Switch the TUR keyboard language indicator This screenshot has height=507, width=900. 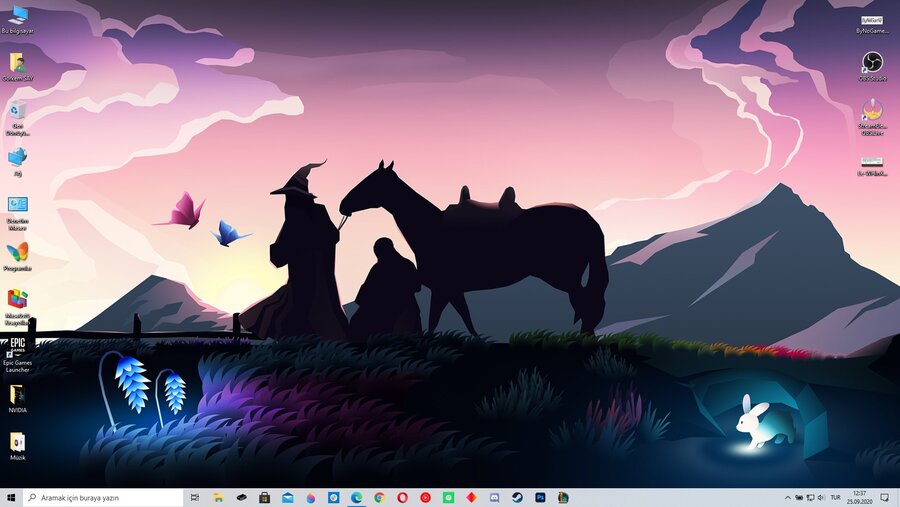pyautogui.click(x=835, y=497)
